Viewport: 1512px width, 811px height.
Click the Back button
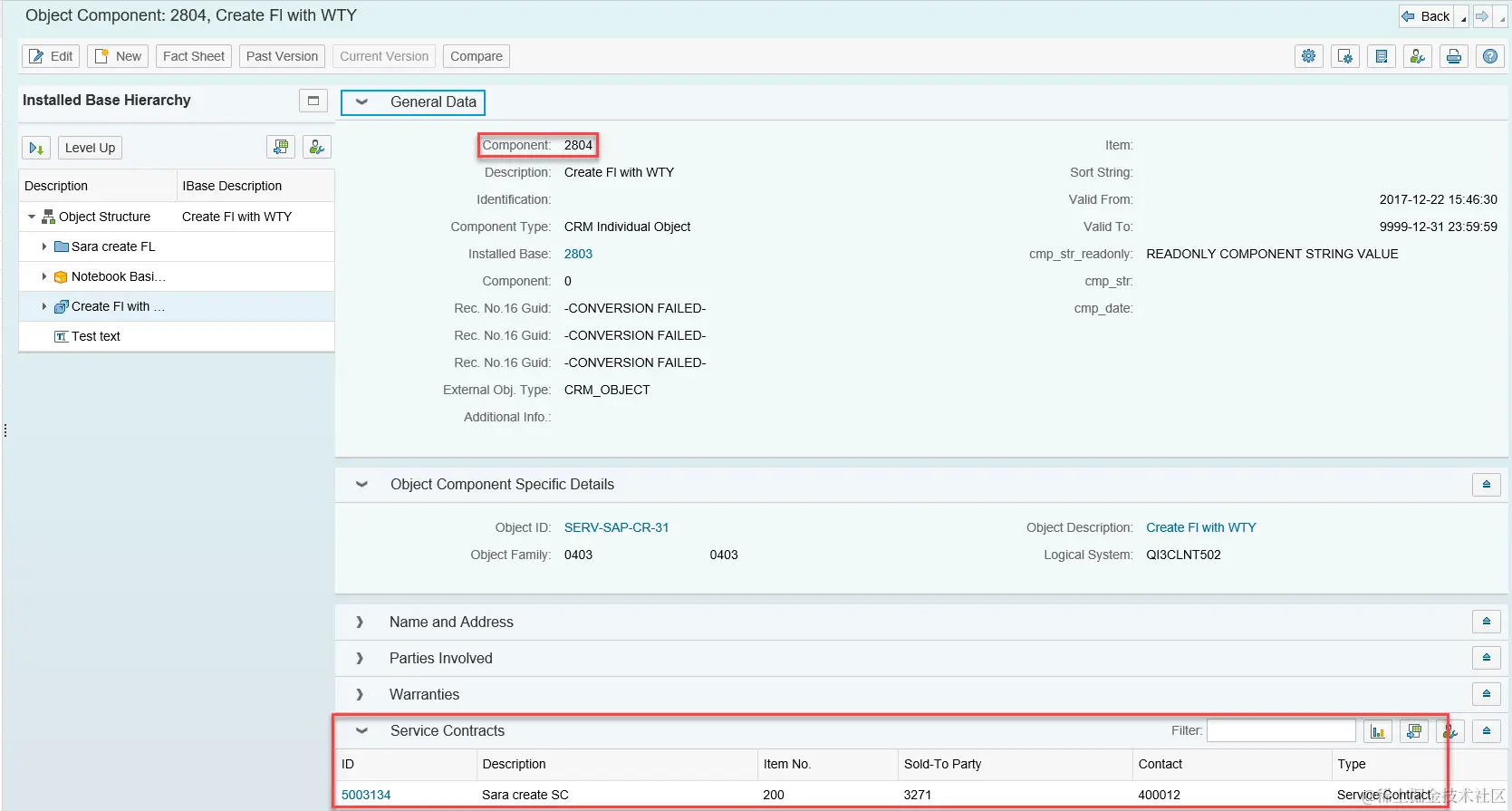coord(1426,16)
